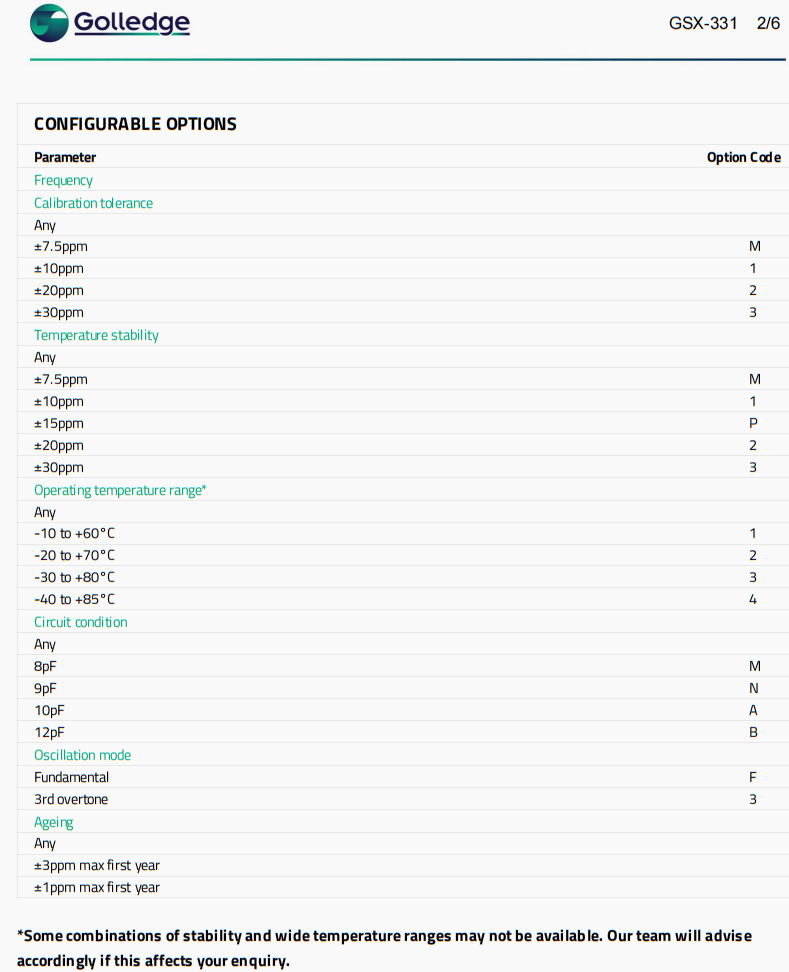Click the Option Code column header

743,157
